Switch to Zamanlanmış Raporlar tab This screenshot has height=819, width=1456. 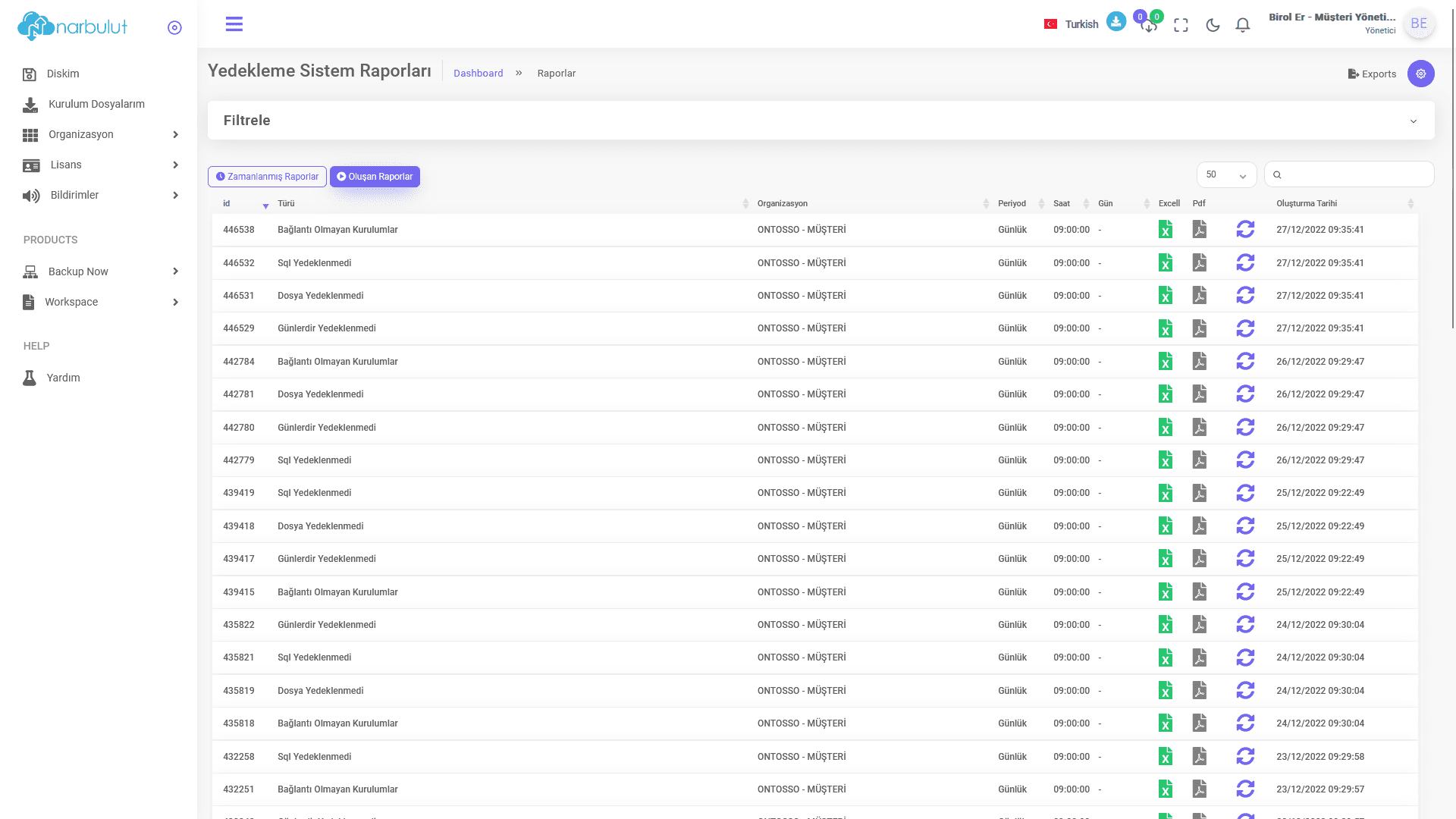267,177
